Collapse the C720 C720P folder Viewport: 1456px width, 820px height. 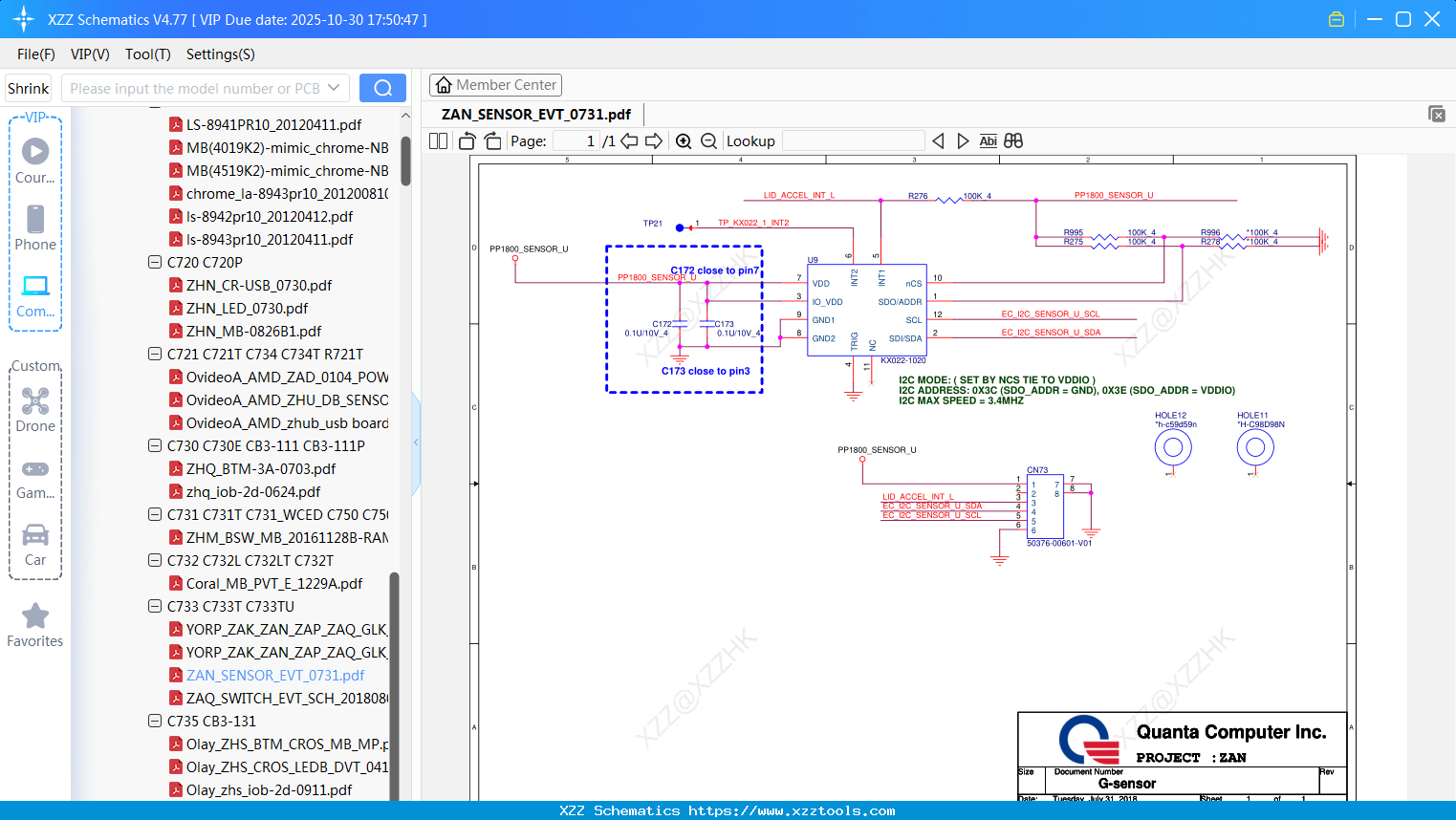click(x=155, y=262)
